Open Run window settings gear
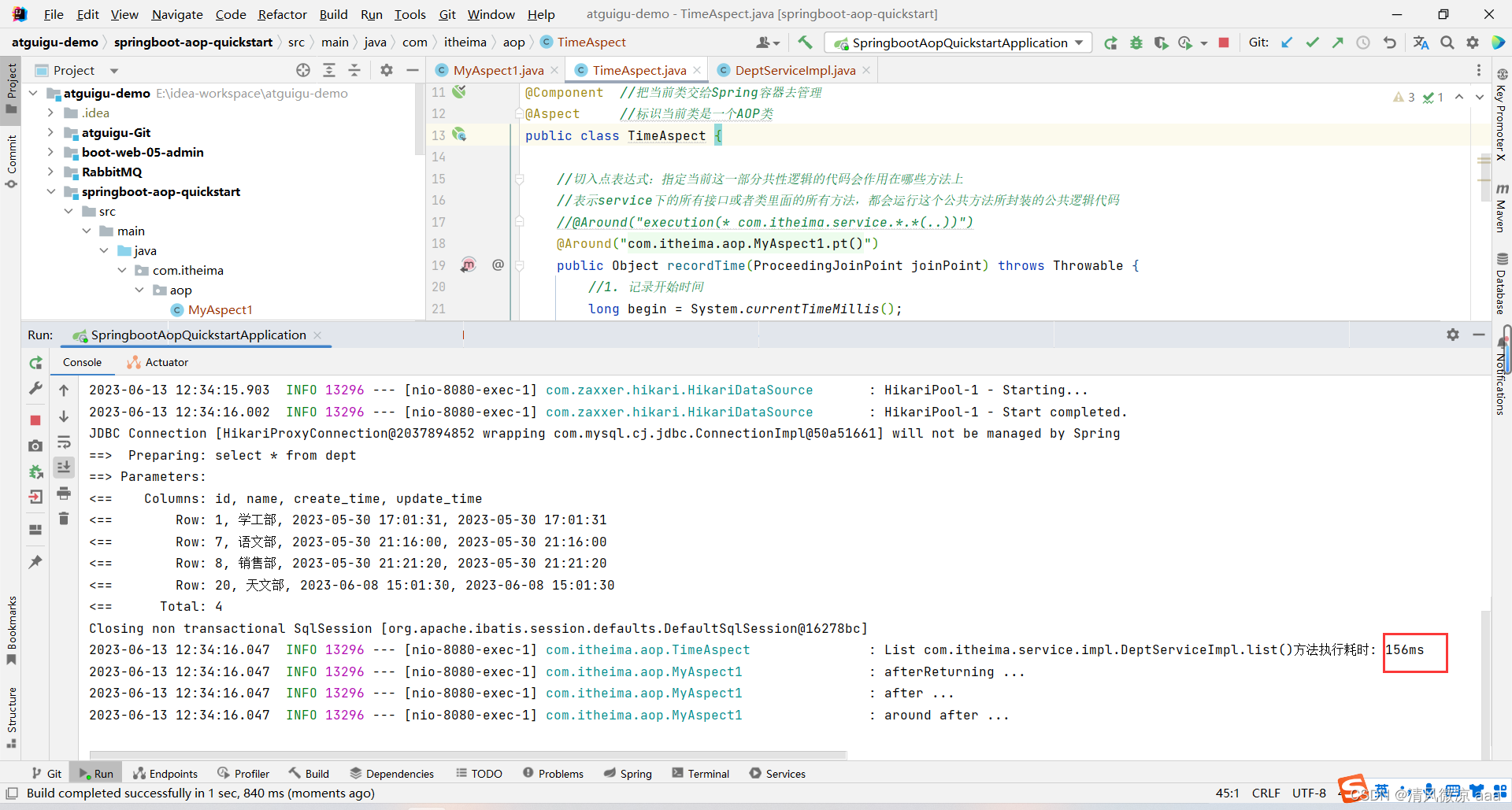Image resolution: width=1512 pixels, height=810 pixels. click(1453, 335)
